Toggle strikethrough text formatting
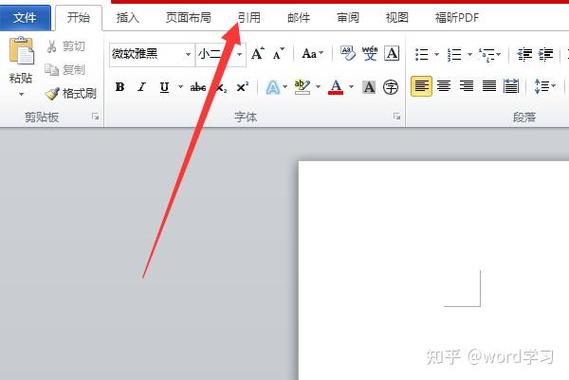 (198, 87)
